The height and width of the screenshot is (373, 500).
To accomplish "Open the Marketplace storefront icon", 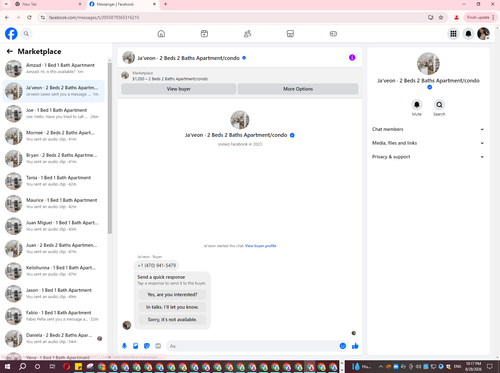I will pos(290,34).
